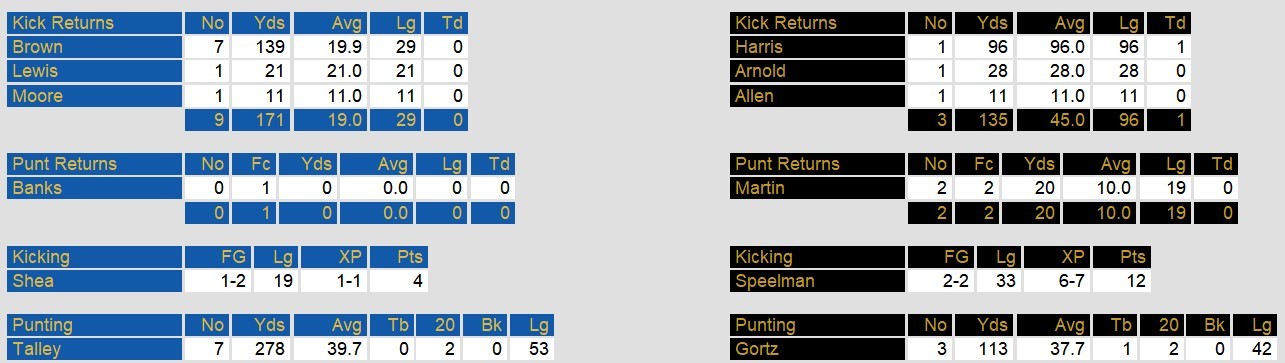The width and height of the screenshot is (1285, 363).
Task: Click the black Punt Returns header
Action: tap(817, 164)
